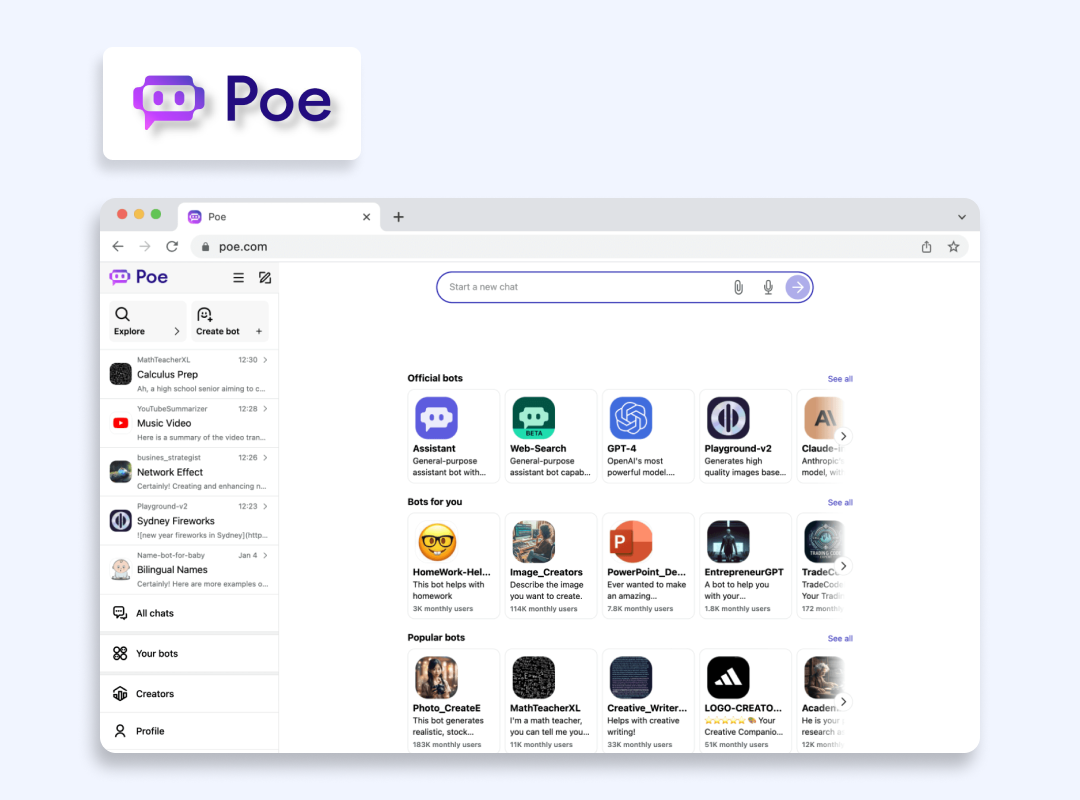Open the EntrepreneurGPT bot thumbnail

[728, 542]
